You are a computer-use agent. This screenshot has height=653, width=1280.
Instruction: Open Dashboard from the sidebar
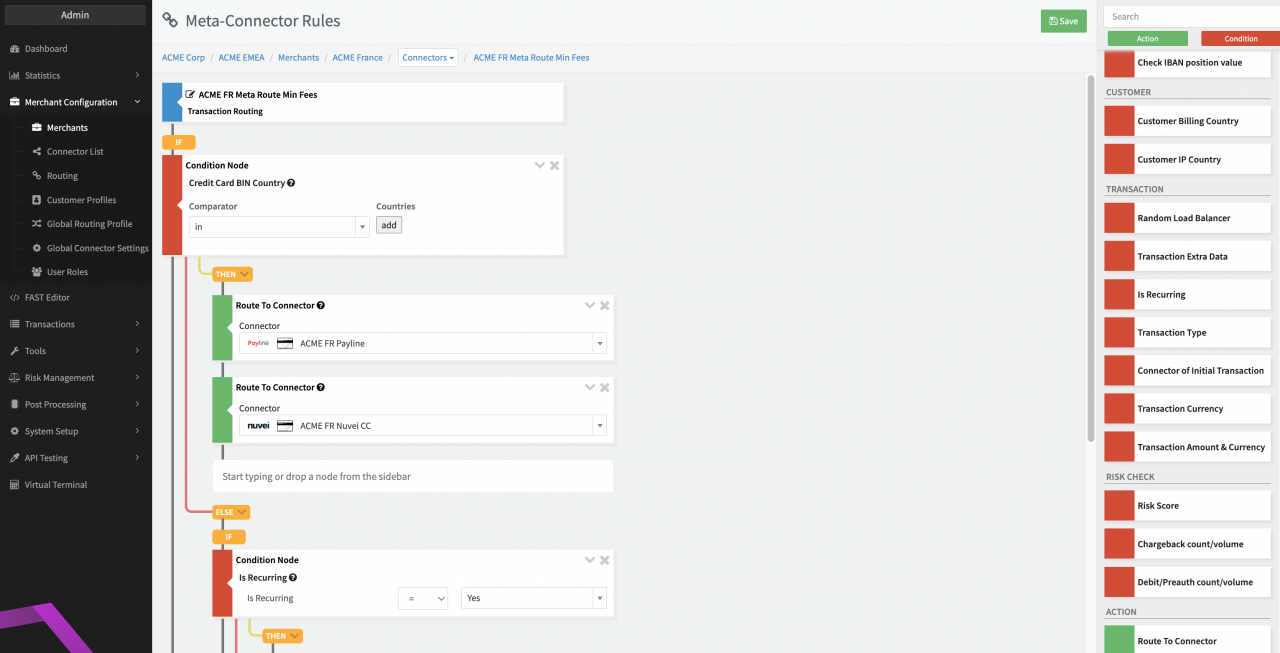[46, 49]
